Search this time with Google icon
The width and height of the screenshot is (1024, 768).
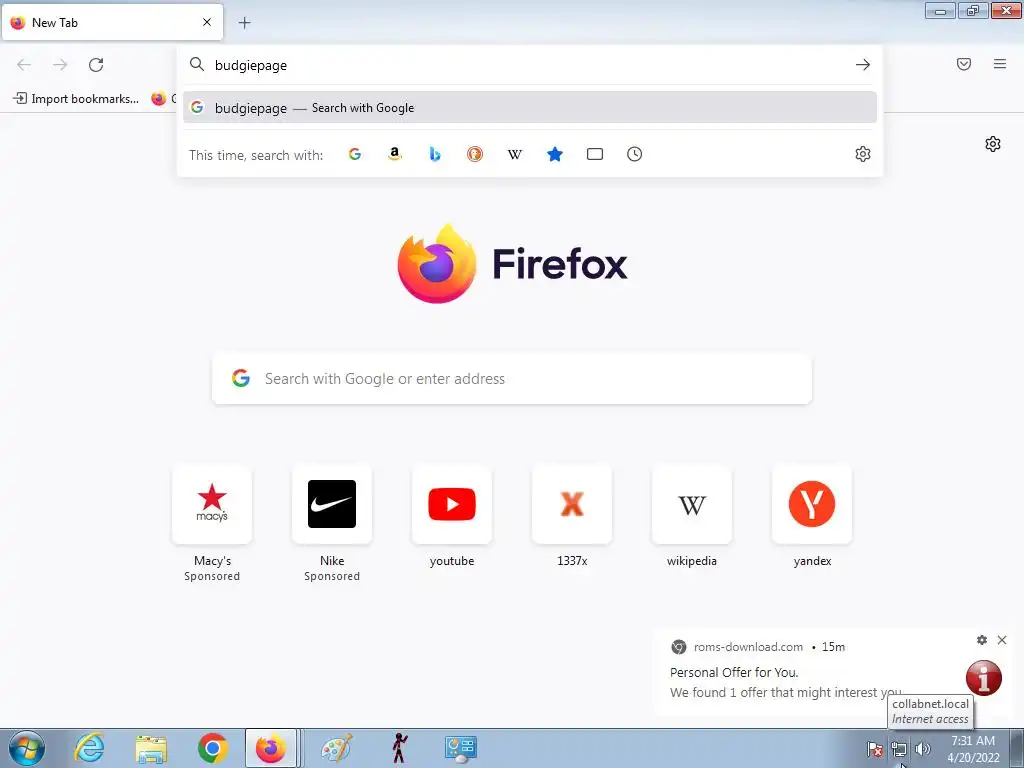(x=355, y=154)
